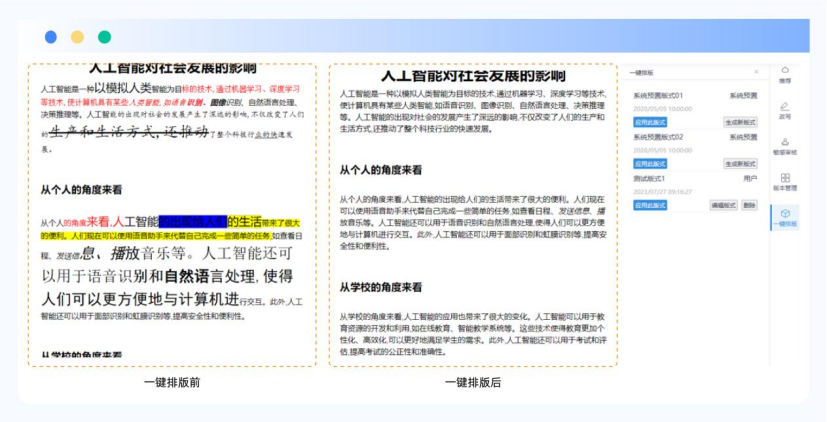Apply 测试板式1 template

pyautogui.click(x=650, y=204)
